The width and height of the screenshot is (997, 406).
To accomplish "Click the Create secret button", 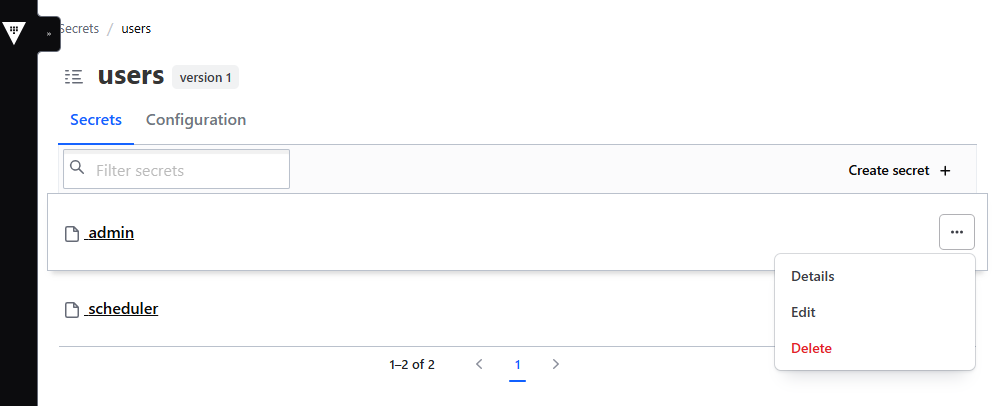I will point(899,170).
